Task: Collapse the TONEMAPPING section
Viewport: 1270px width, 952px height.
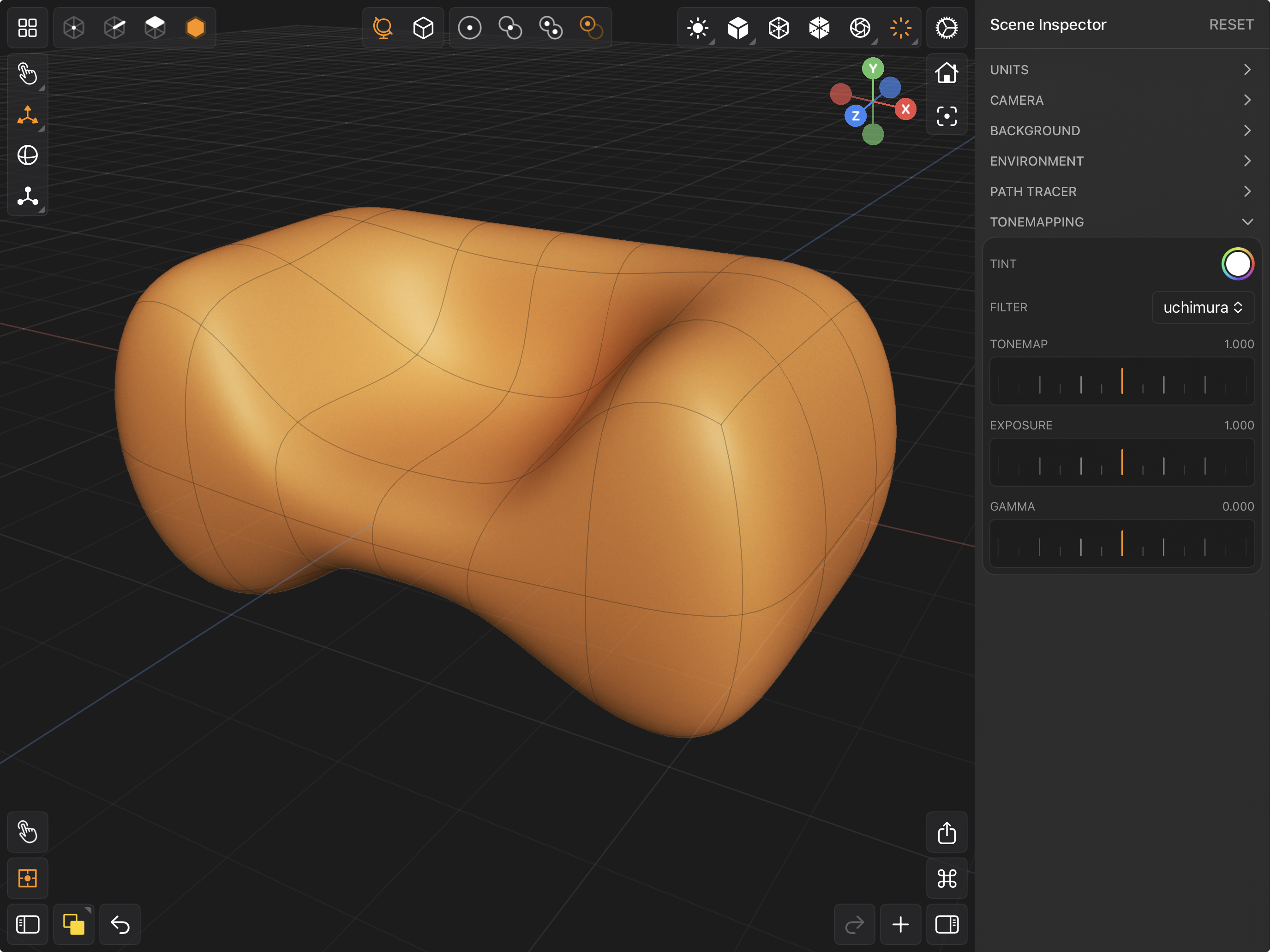Action: coord(1122,221)
